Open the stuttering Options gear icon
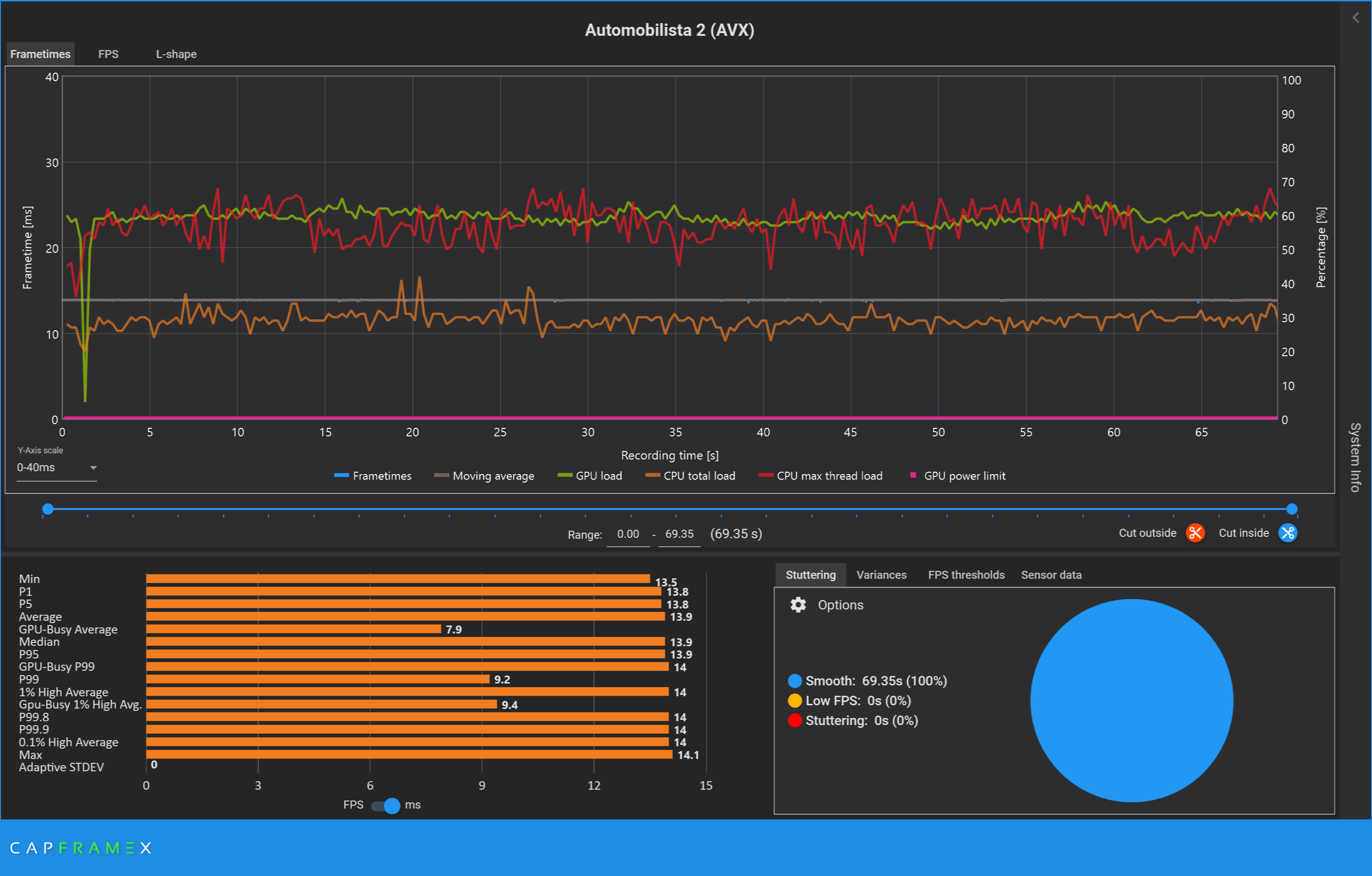 [x=798, y=605]
